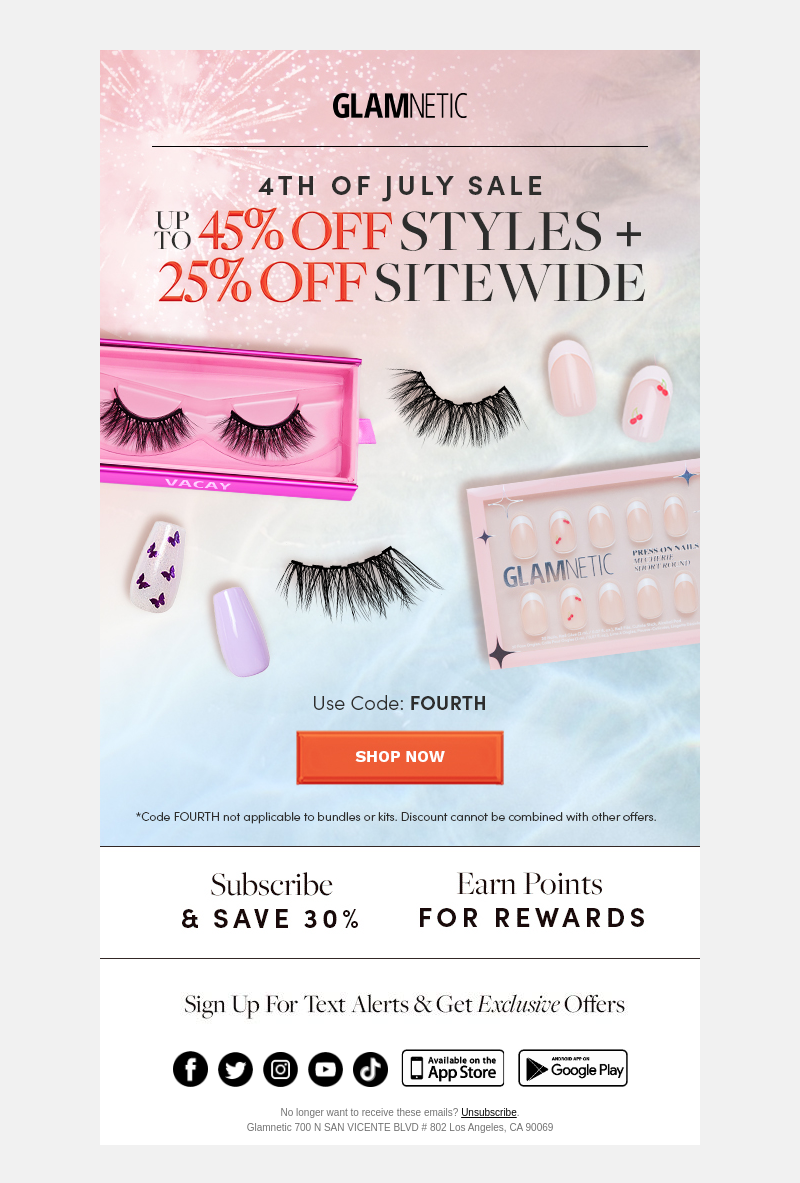This screenshot has width=800, height=1183.
Task: Click the Google Play badge
Action: click(x=573, y=1068)
